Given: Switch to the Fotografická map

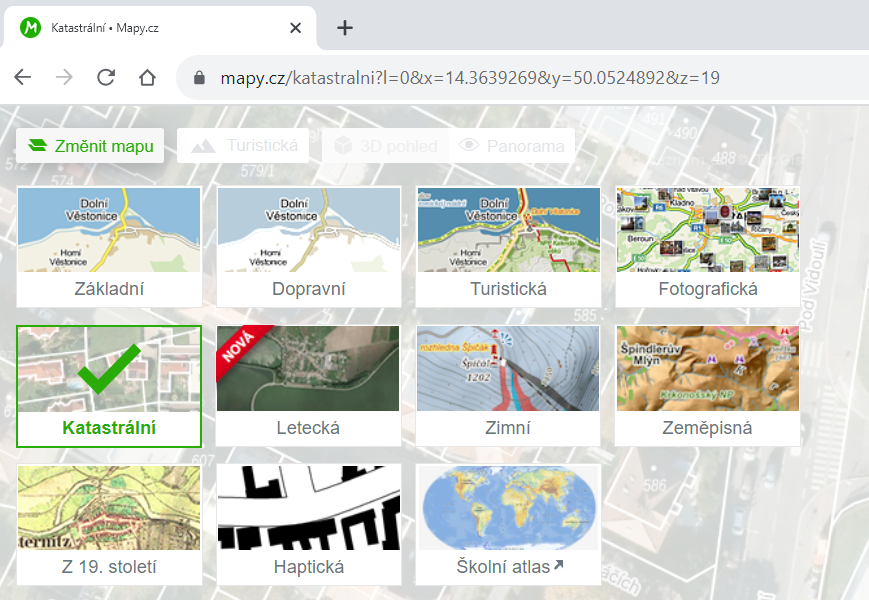Looking at the screenshot, I should pyautogui.click(x=708, y=247).
